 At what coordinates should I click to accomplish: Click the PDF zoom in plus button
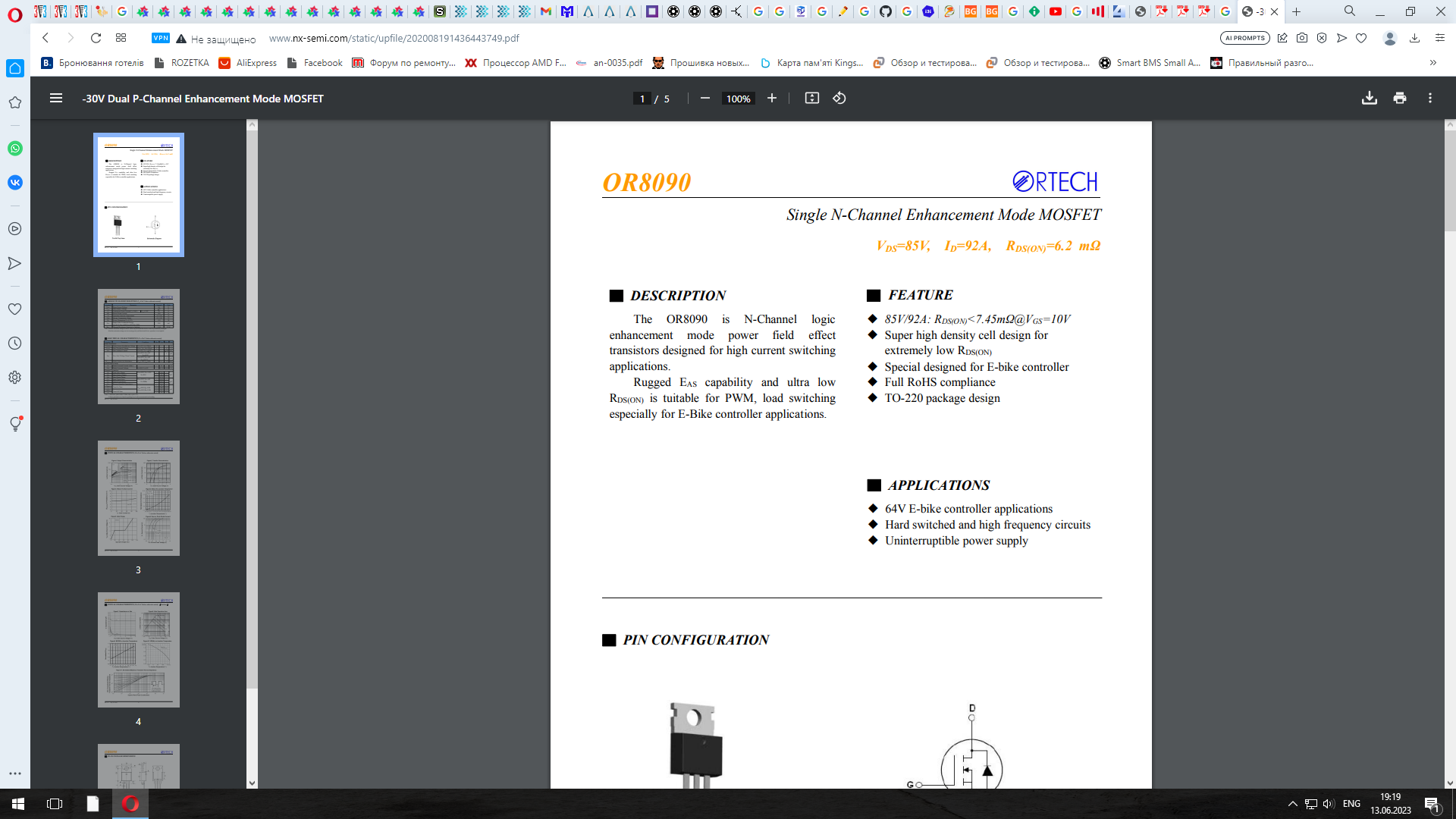pyautogui.click(x=772, y=98)
